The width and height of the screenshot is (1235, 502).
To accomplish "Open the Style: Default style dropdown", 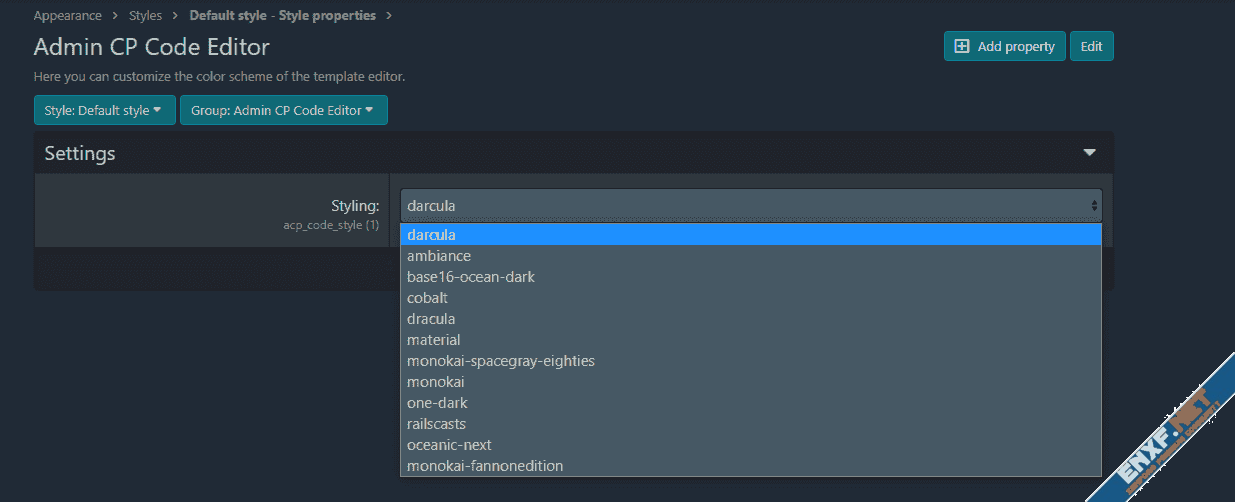I will (104, 110).
